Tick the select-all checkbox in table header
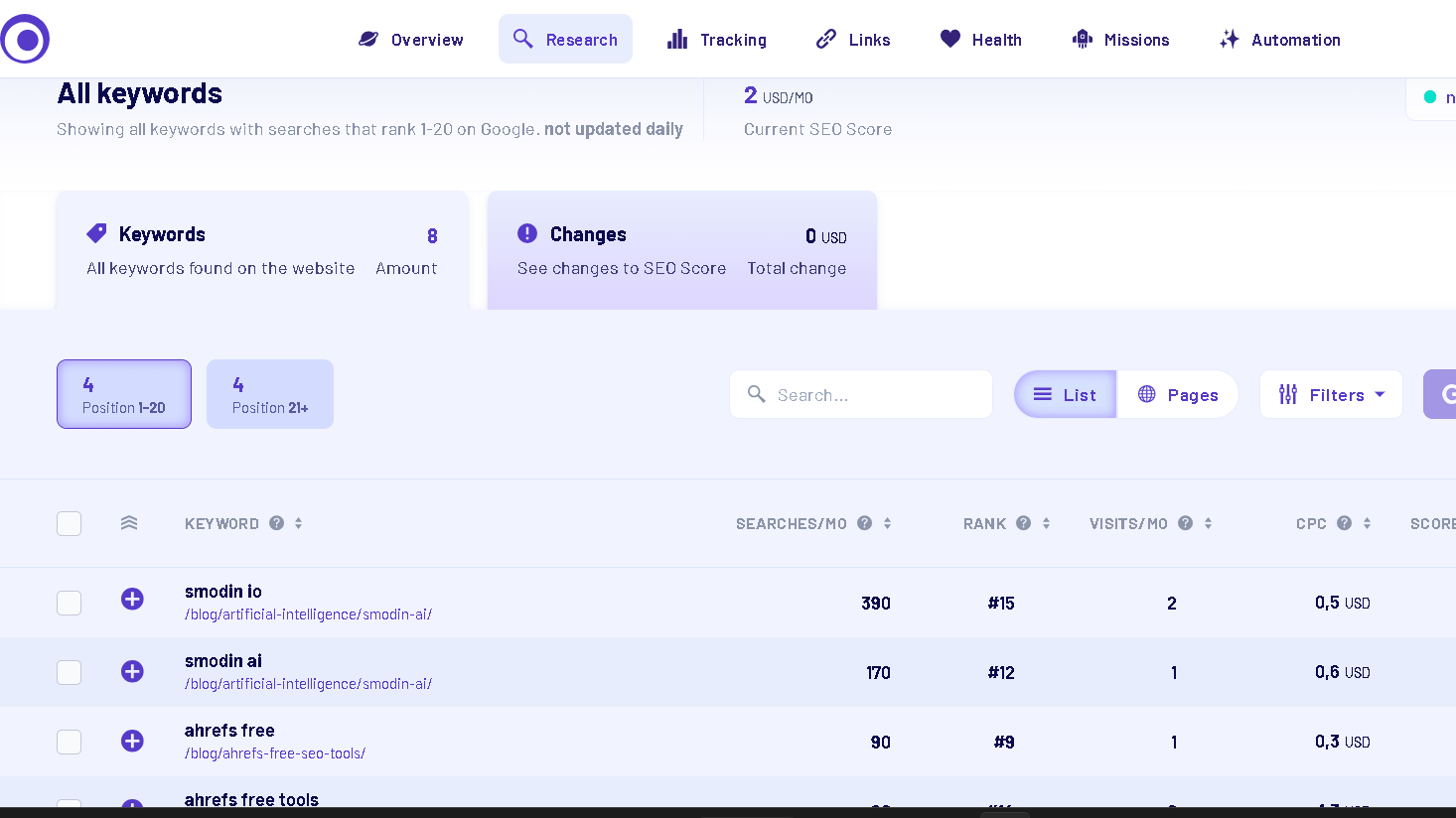This screenshot has width=1456, height=818. [x=70, y=523]
